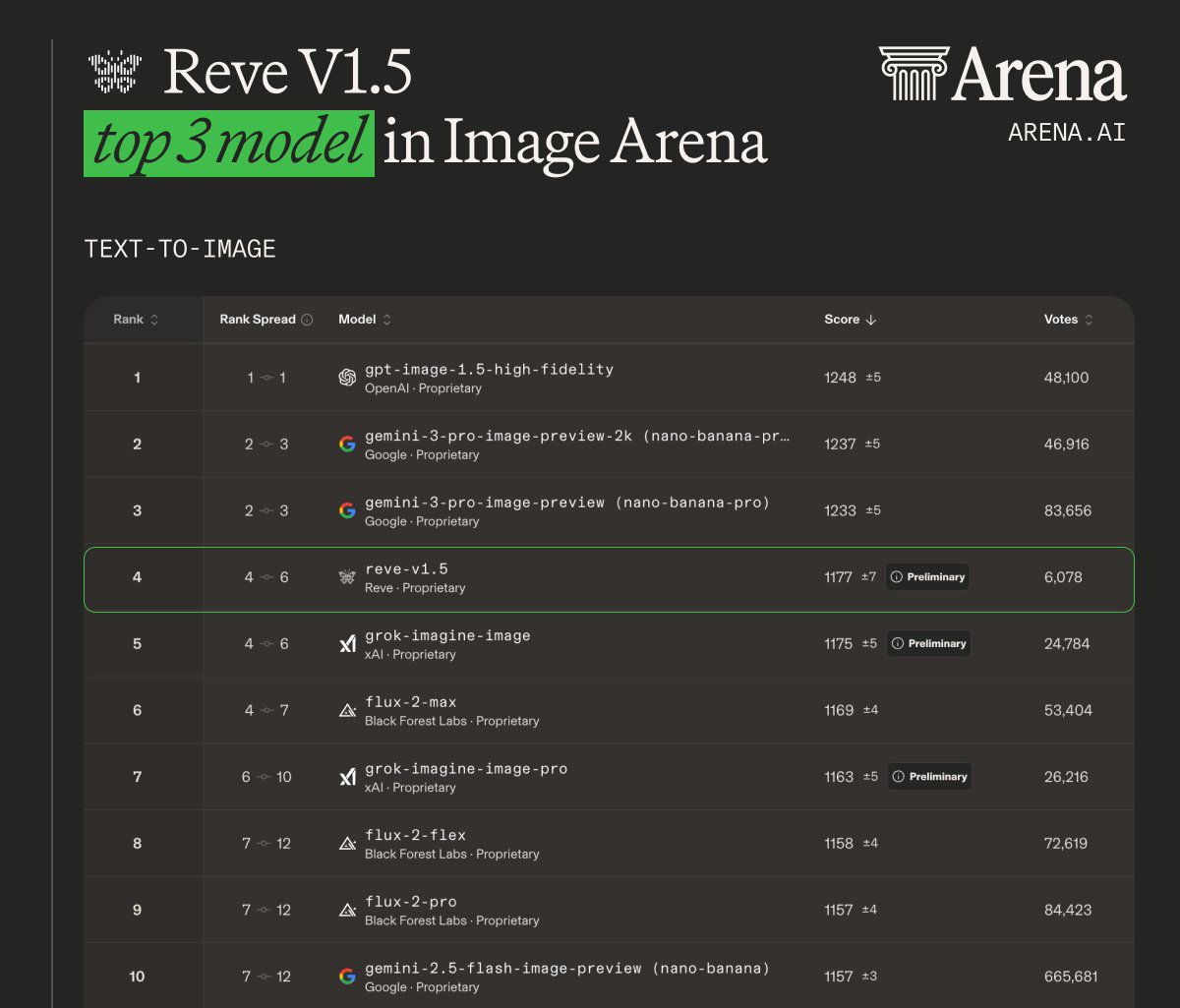
Task: Sort by the Rank column arrows
Action: (154, 320)
